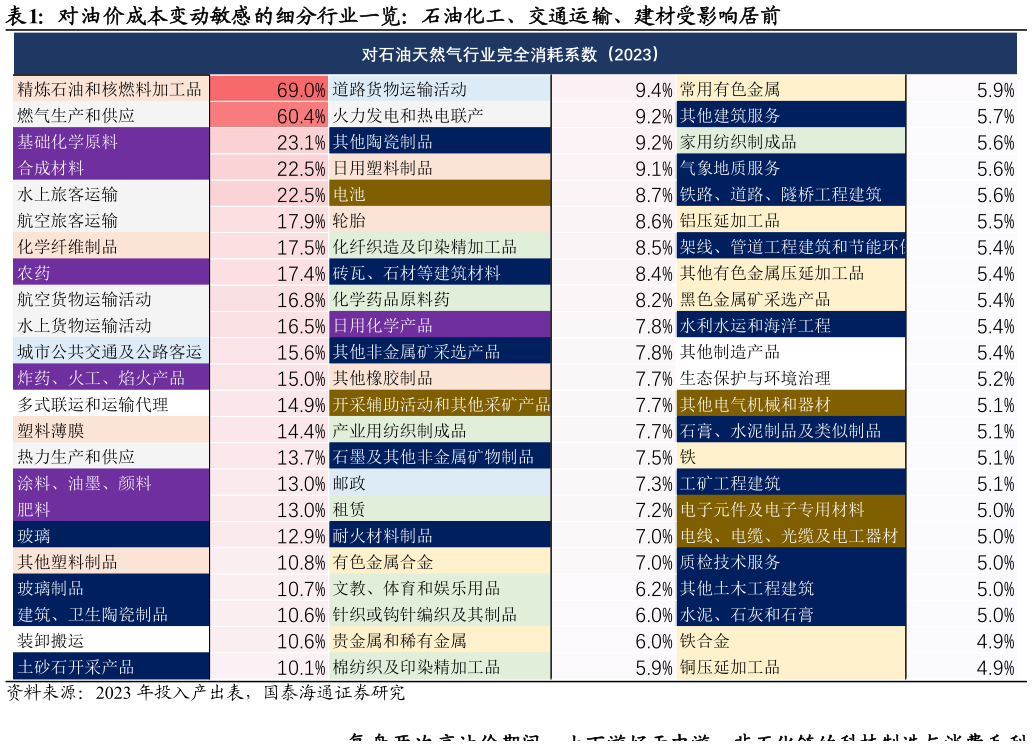Viewport: 1032px width, 746px height.
Task: Select the cell 日用化学产品
Action: pos(440,326)
